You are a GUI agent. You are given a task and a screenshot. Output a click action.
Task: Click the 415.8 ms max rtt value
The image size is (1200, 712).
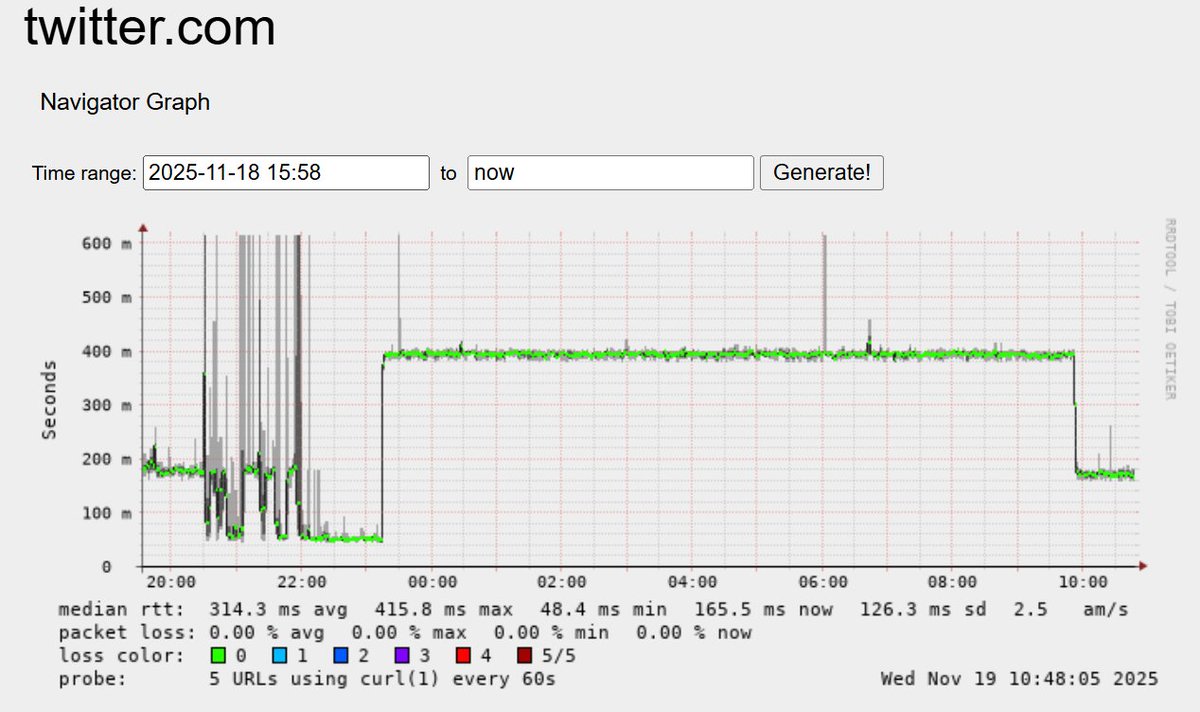click(x=444, y=609)
